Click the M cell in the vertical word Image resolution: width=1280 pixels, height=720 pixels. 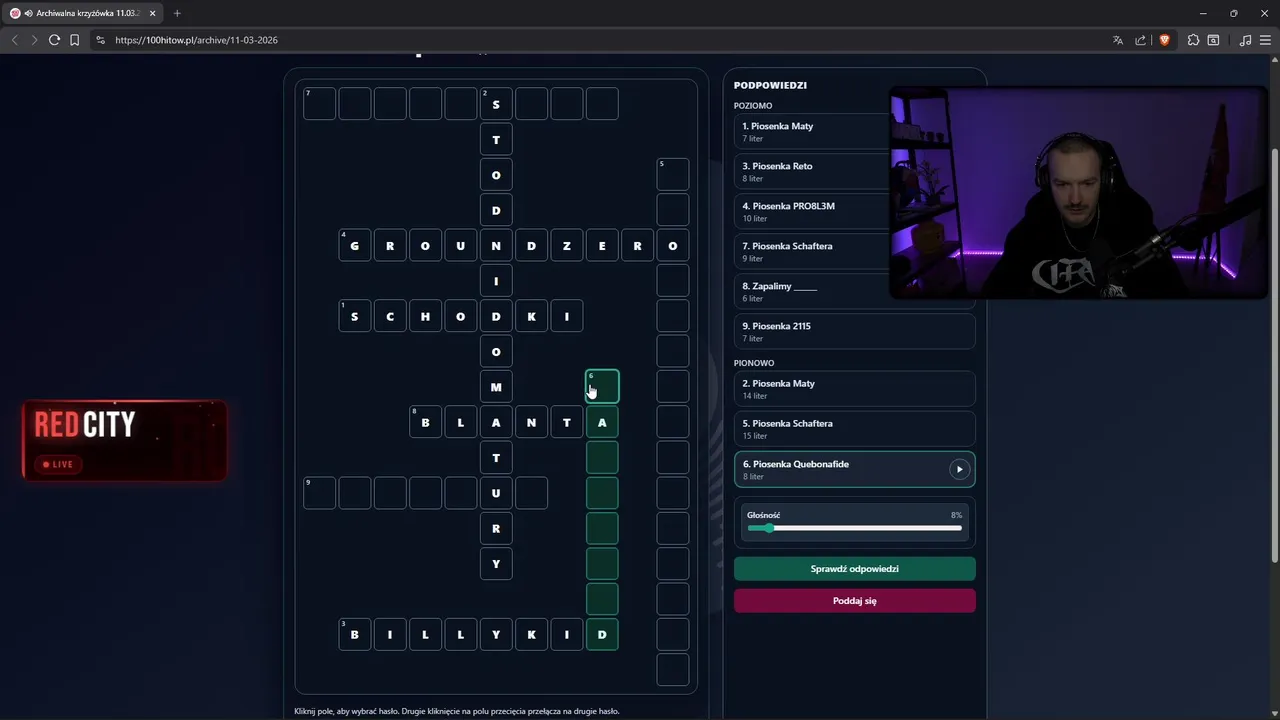tap(496, 387)
